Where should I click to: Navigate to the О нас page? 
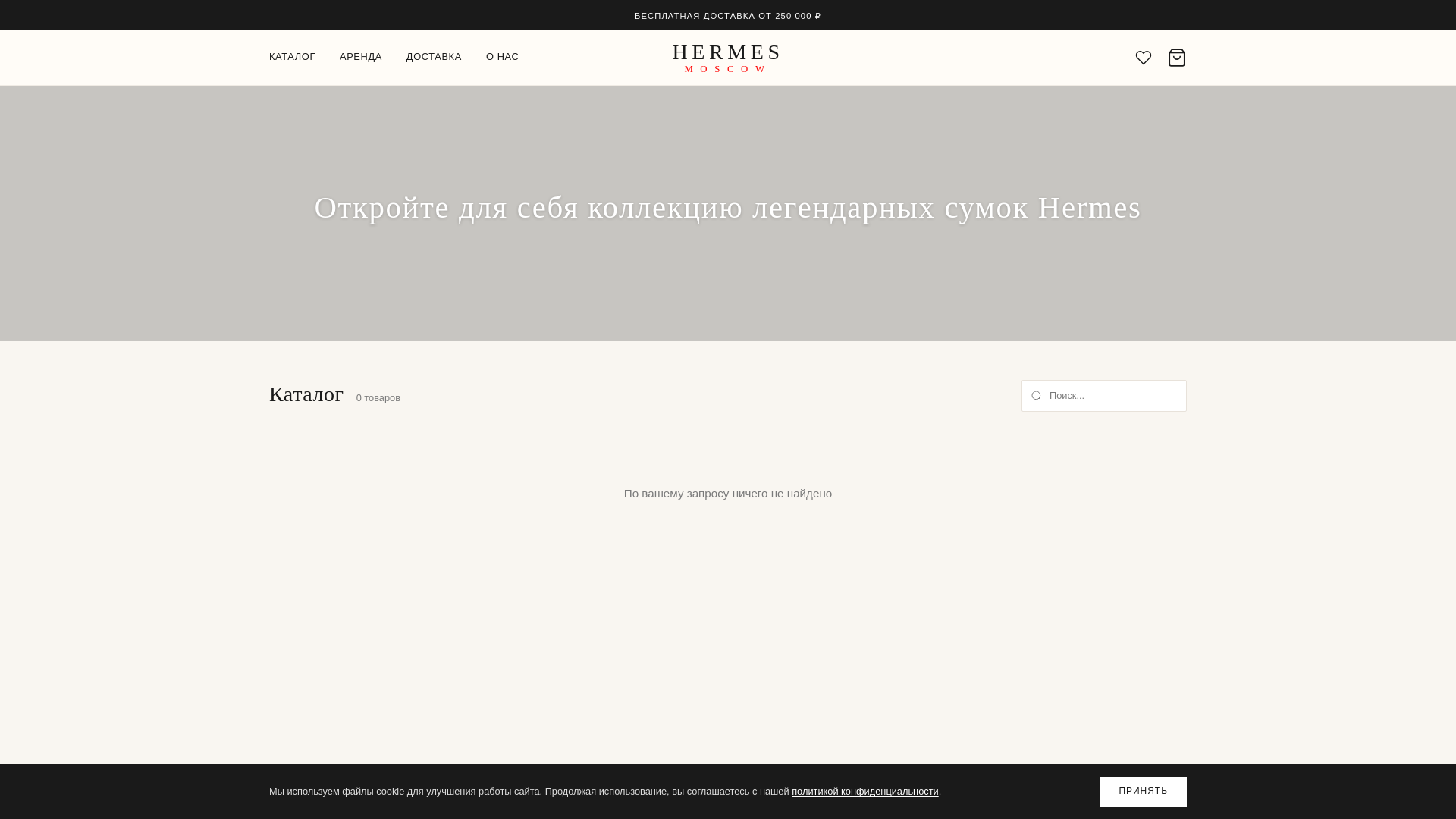pyautogui.click(x=502, y=57)
